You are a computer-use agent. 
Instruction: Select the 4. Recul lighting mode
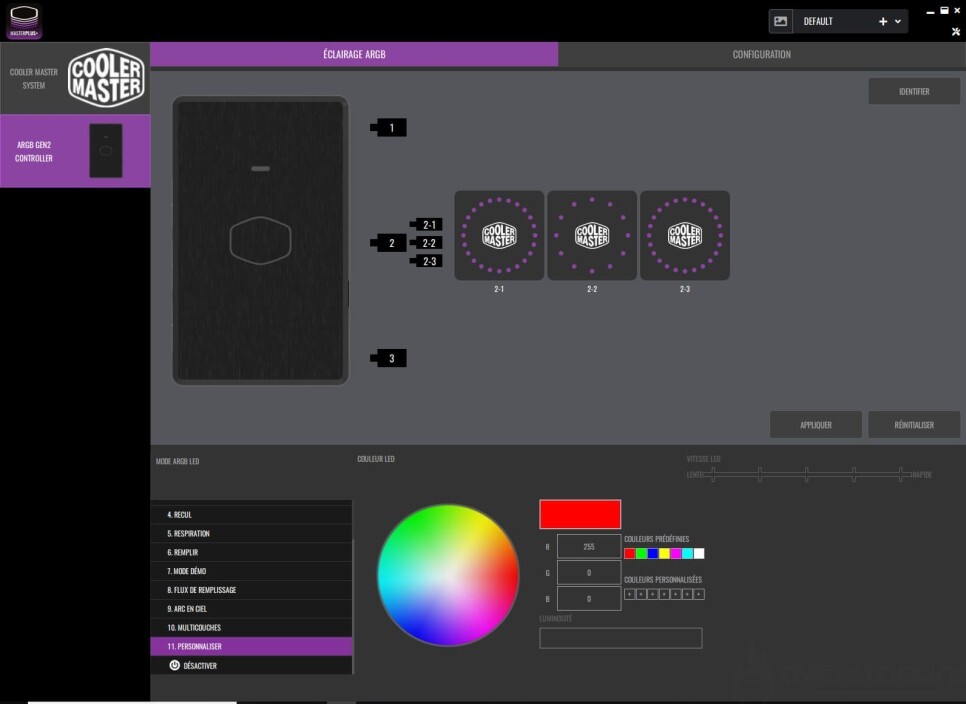point(251,514)
